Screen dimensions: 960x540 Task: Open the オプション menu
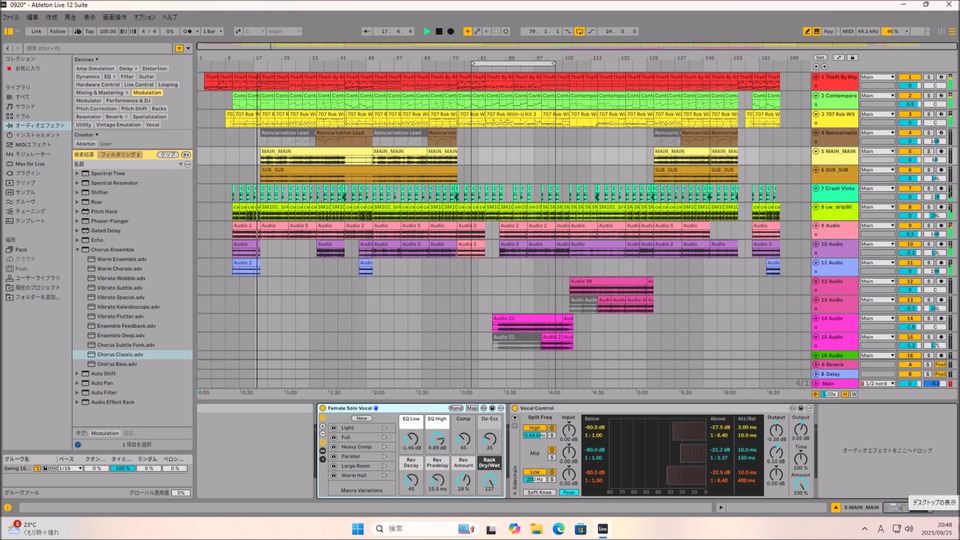pos(144,17)
